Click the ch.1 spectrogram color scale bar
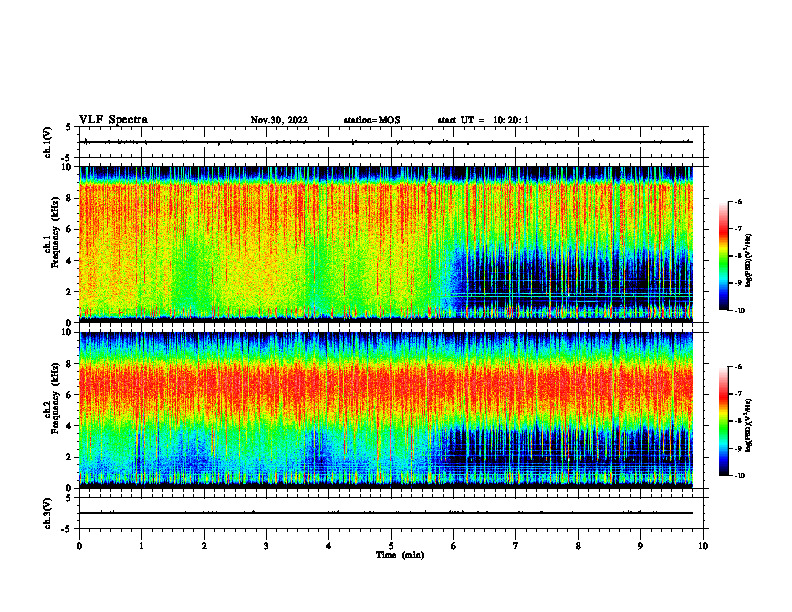 (723, 256)
